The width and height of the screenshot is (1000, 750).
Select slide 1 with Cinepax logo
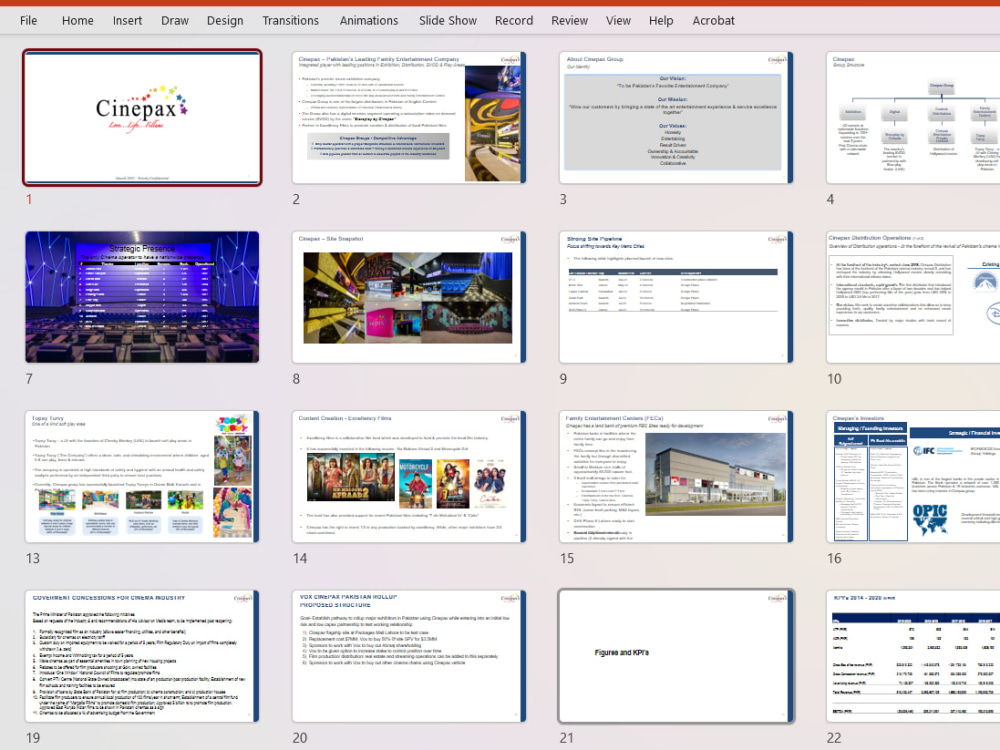pos(142,117)
